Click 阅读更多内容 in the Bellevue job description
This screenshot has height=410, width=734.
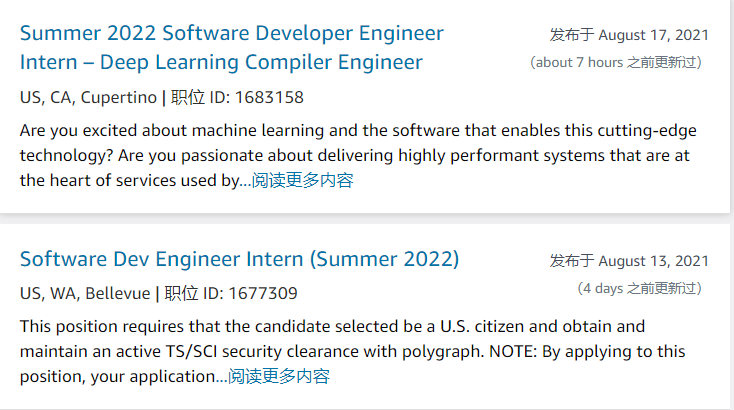click(x=279, y=377)
